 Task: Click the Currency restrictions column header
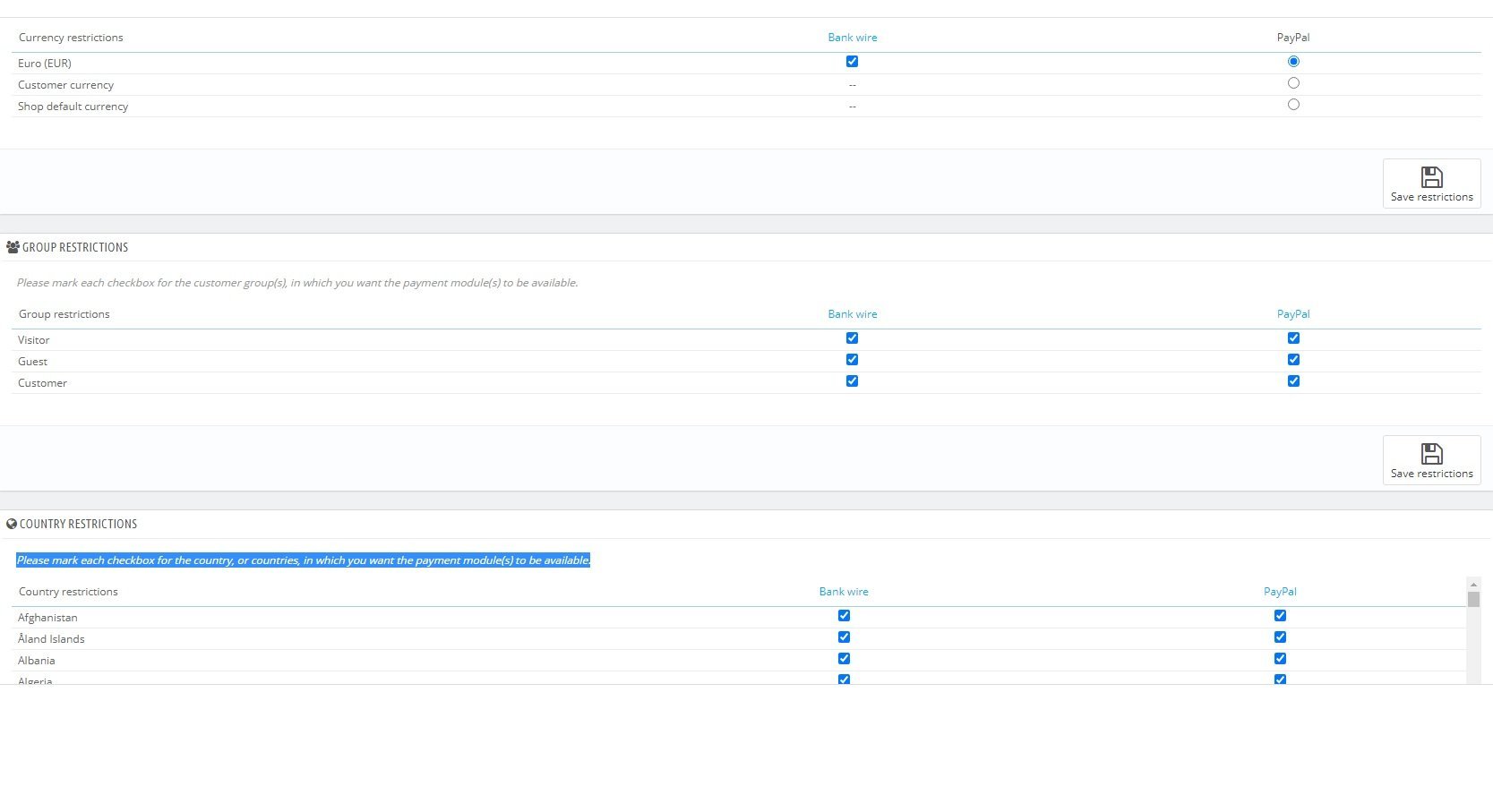(71, 38)
